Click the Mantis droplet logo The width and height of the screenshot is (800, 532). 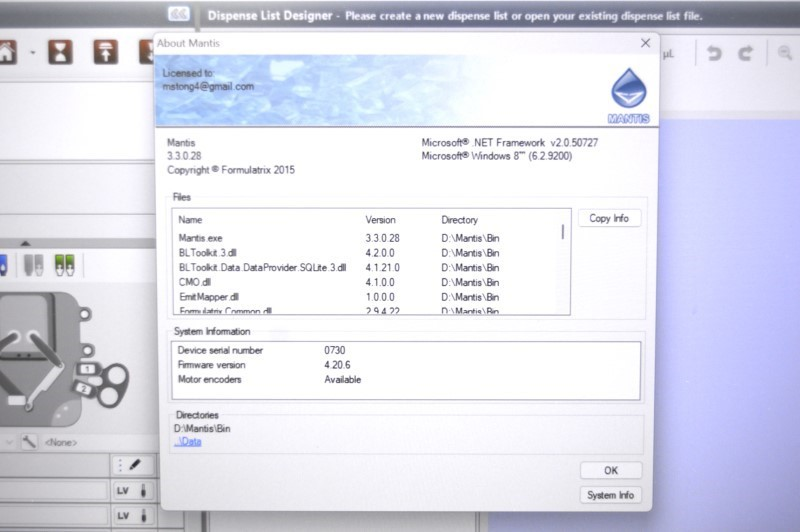[x=629, y=96]
